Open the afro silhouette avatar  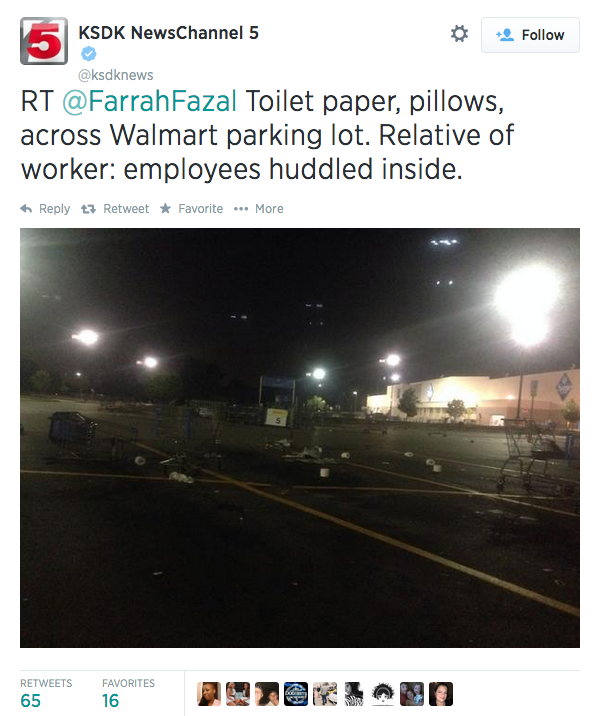[x=383, y=694]
